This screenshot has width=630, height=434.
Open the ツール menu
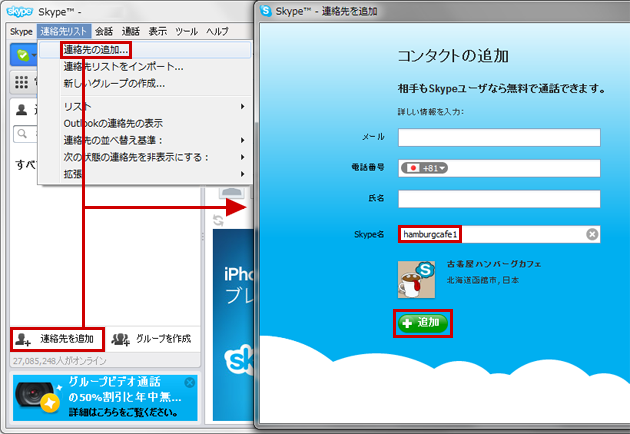(186, 31)
